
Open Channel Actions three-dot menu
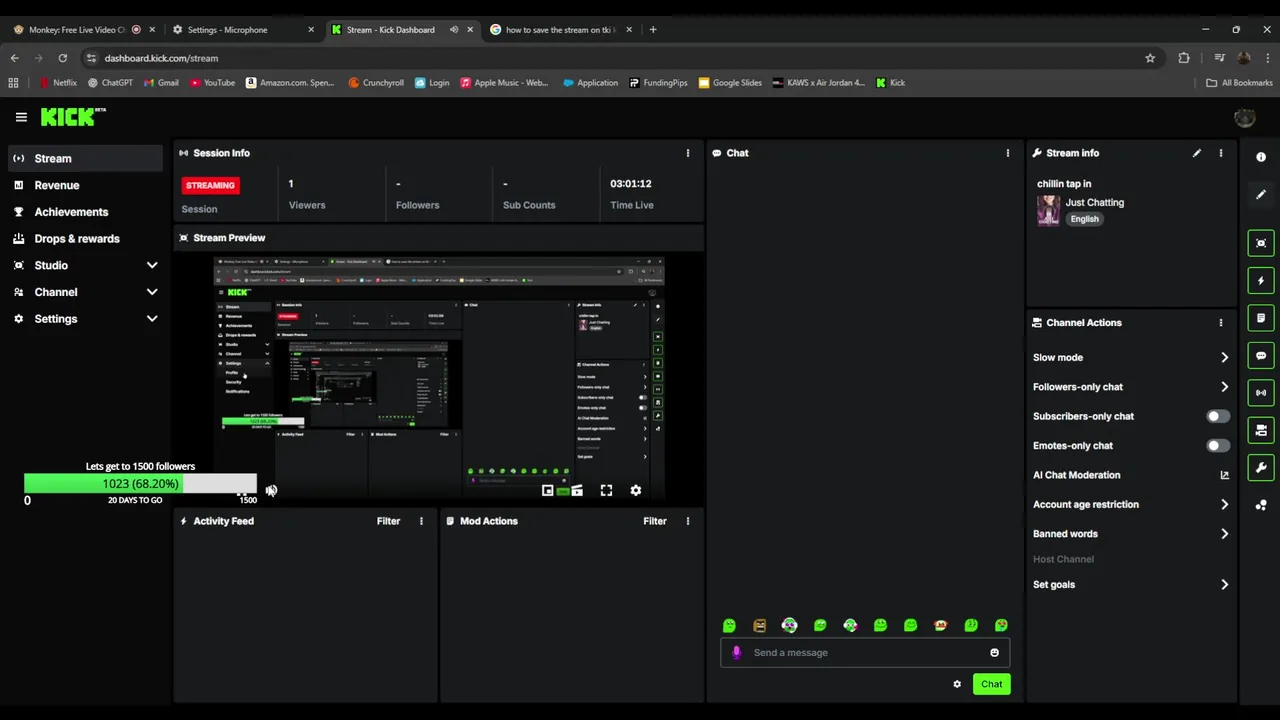point(1220,323)
